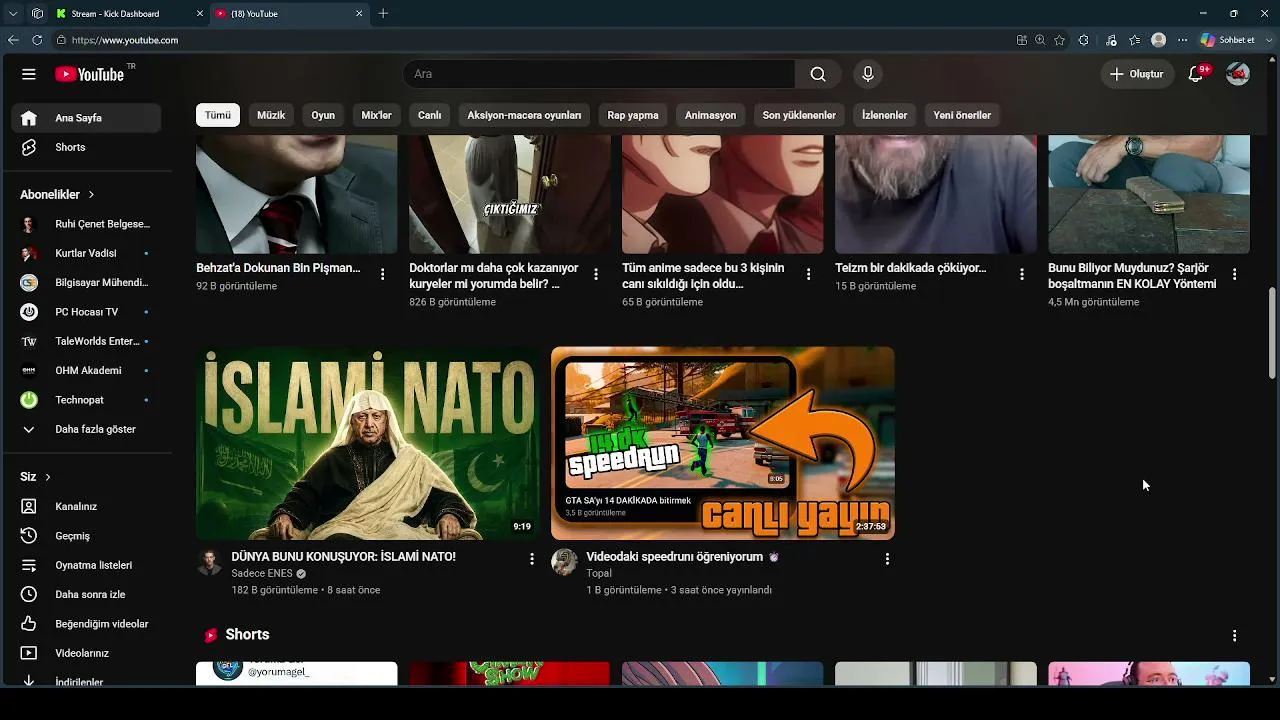Image resolution: width=1280 pixels, height=720 pixels.
Task: Select the Son yüklenenler chip
Action: pyautogui.click(x=799, y=115)
